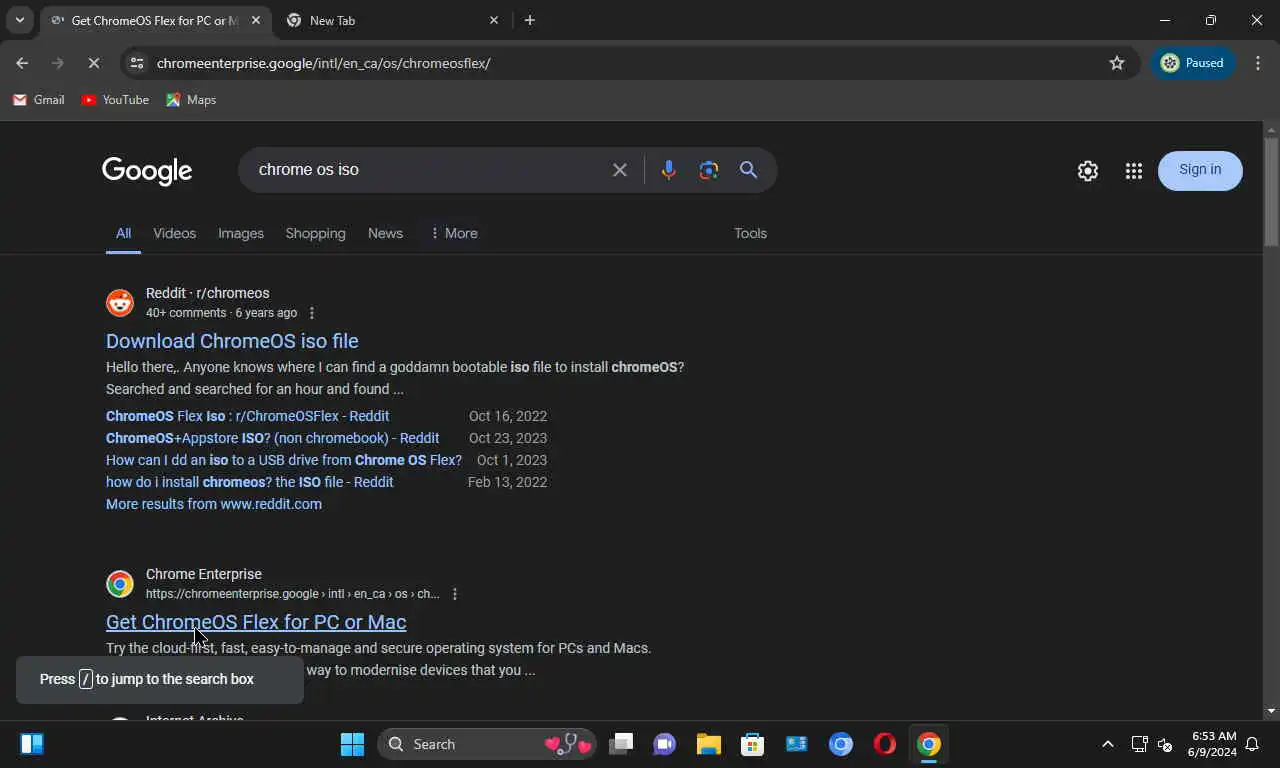Click the Google logo
Image resolution: width=1280 pixels, height=768 pixels.
tap(147, 171)
